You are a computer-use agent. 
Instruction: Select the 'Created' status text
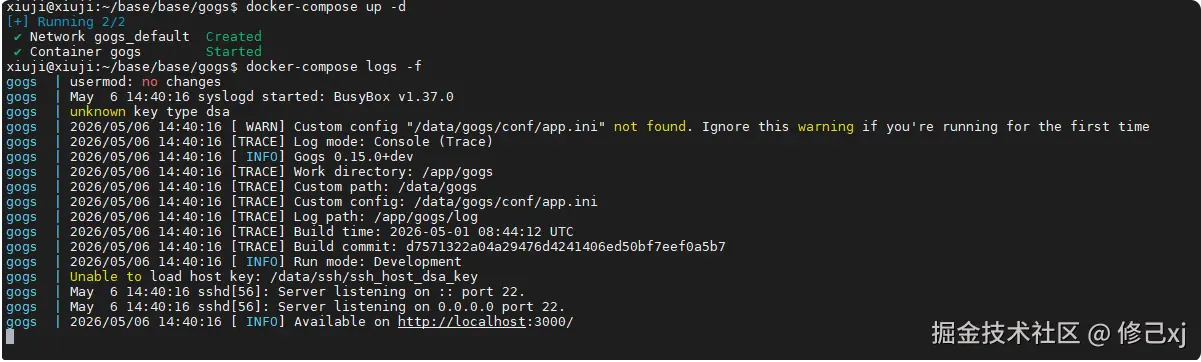pyautogui.click(x=233, y=37)
